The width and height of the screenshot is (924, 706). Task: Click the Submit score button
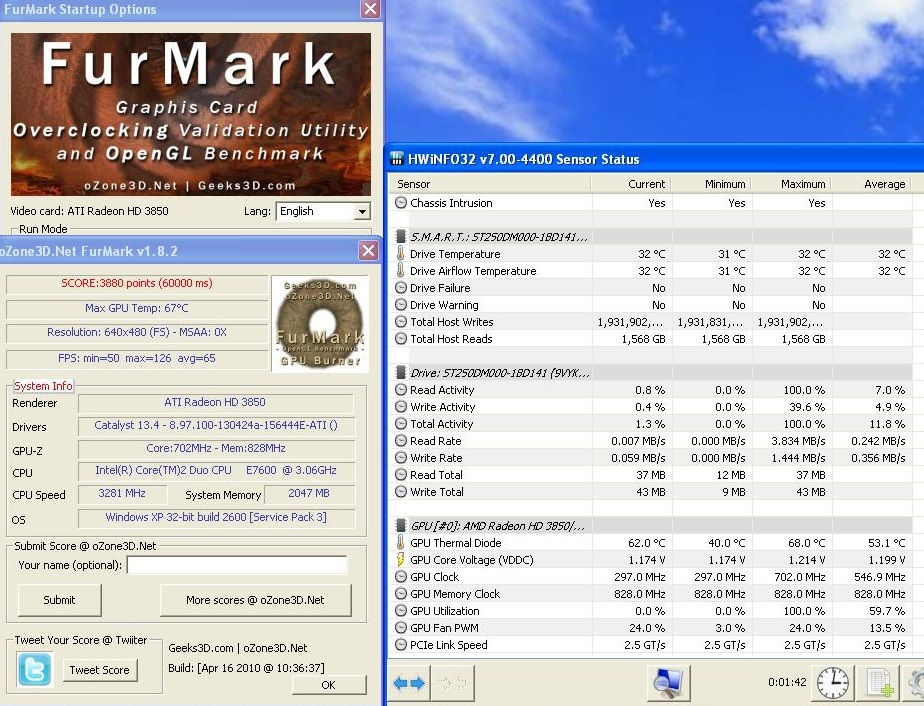(60, 600)
